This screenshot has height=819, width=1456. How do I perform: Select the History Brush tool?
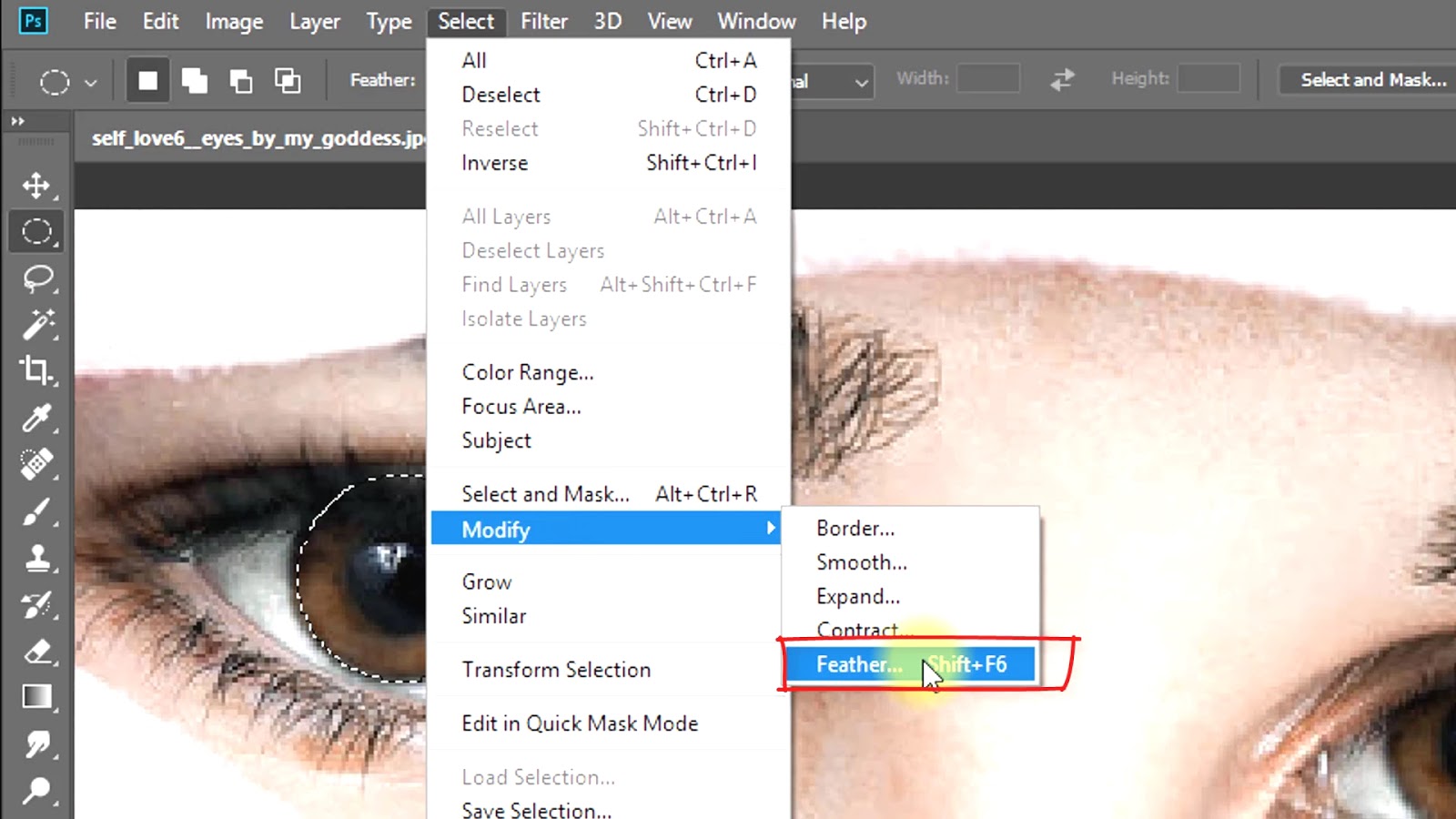point(36,604)
